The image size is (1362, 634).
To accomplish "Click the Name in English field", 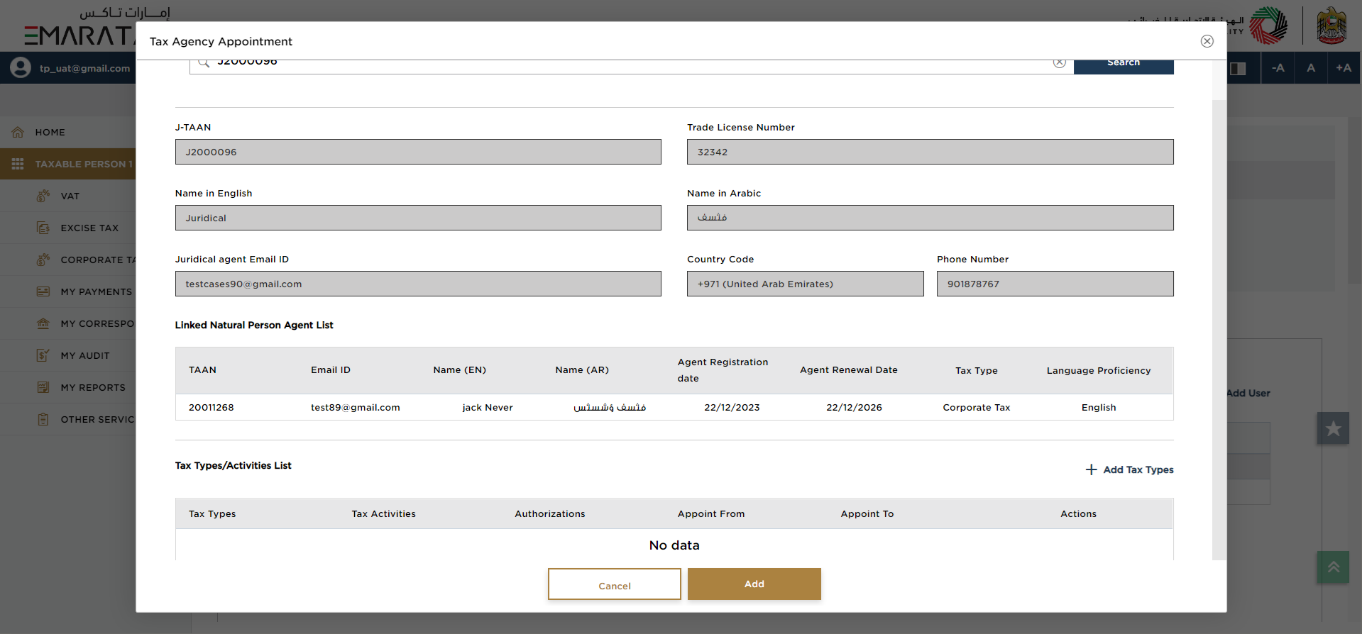I will point(418,218).
